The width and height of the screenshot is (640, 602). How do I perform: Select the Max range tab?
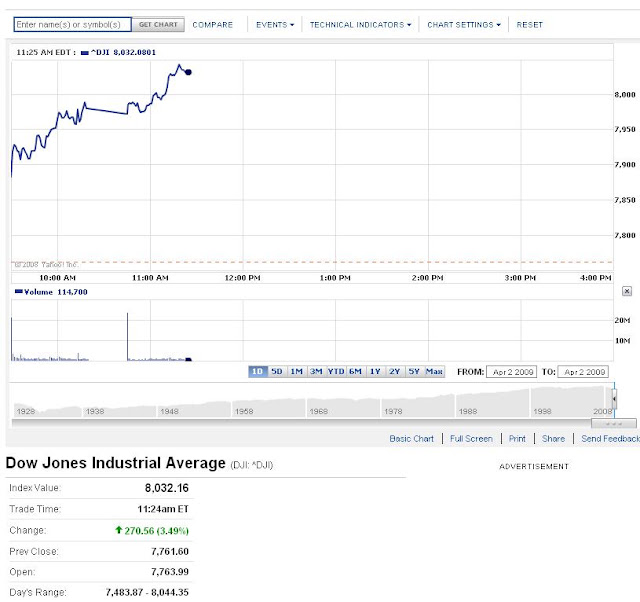point(434,371)
